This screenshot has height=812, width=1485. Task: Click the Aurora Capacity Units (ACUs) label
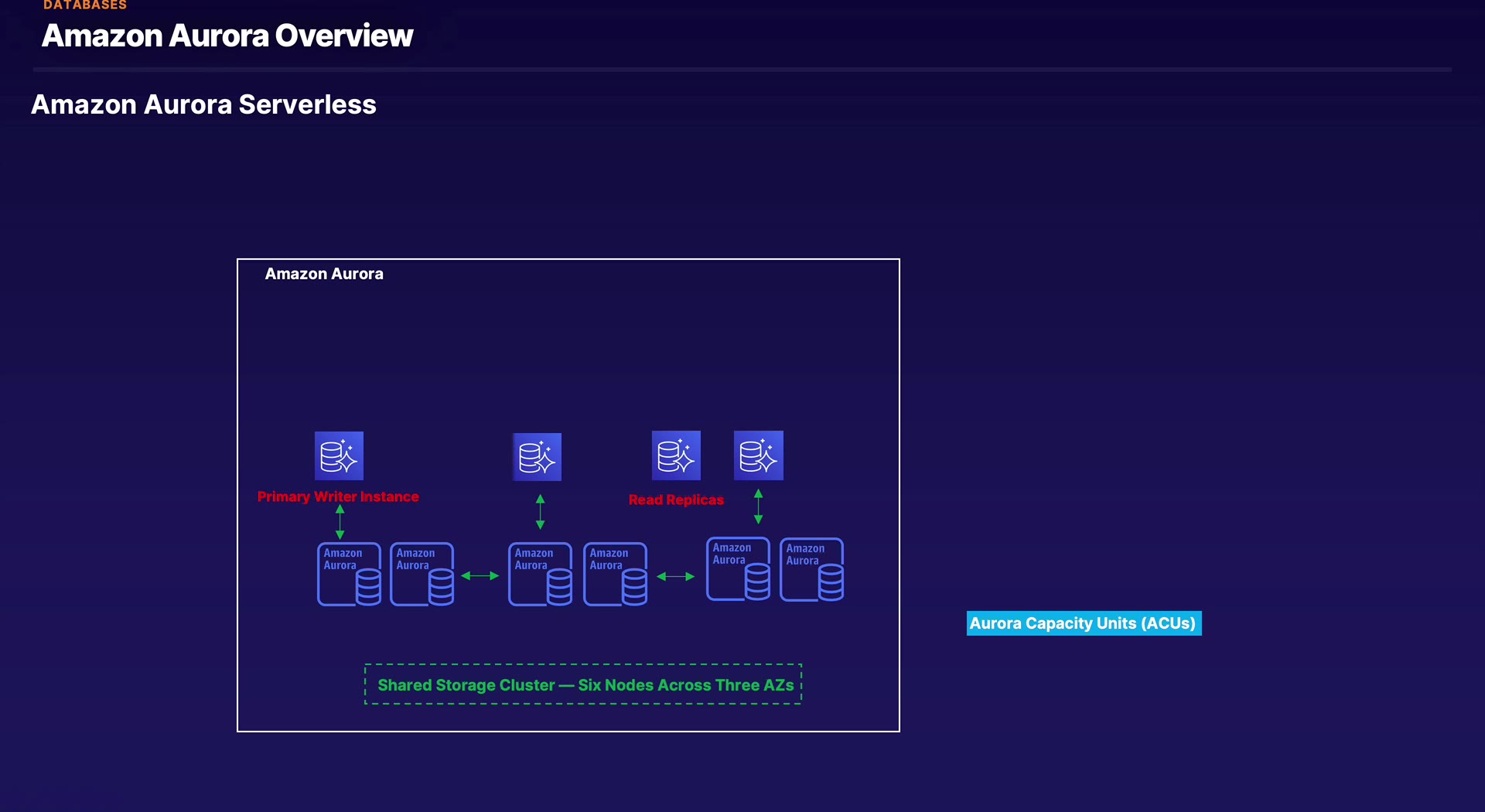coord(1084,623)
